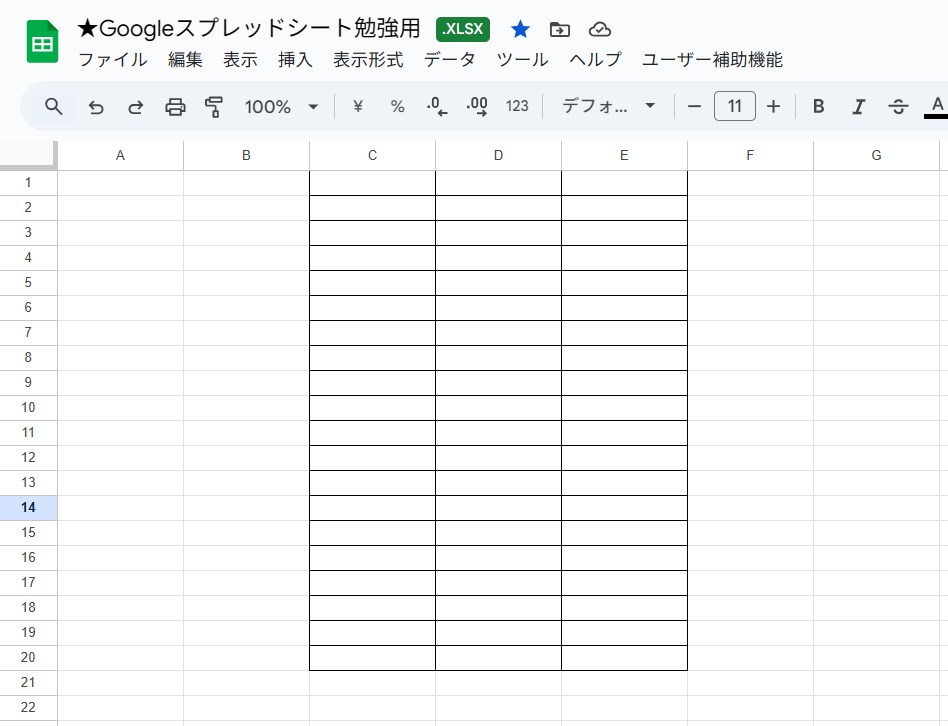Screen dimensions: 948x726
Task: Redo the last undone action
Action: point(135,106)
